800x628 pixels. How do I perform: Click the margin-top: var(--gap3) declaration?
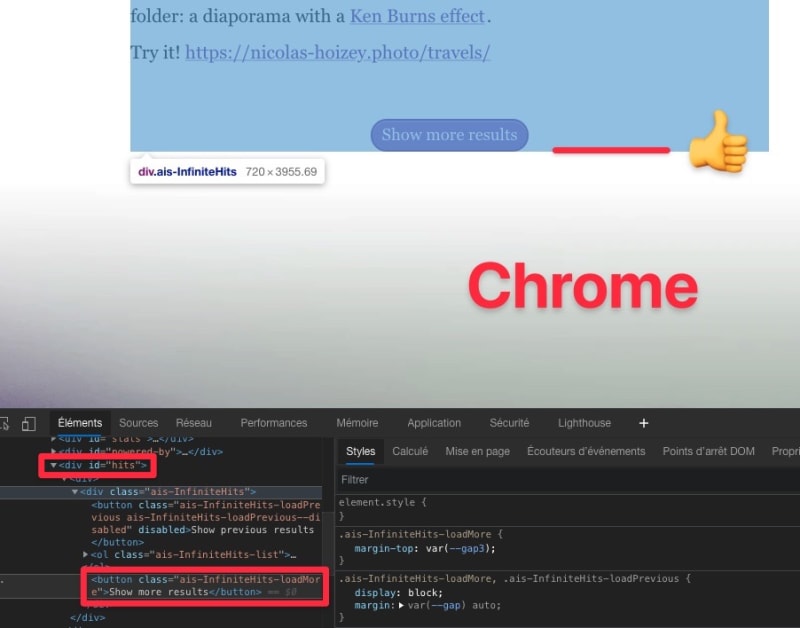pos(425,549)
